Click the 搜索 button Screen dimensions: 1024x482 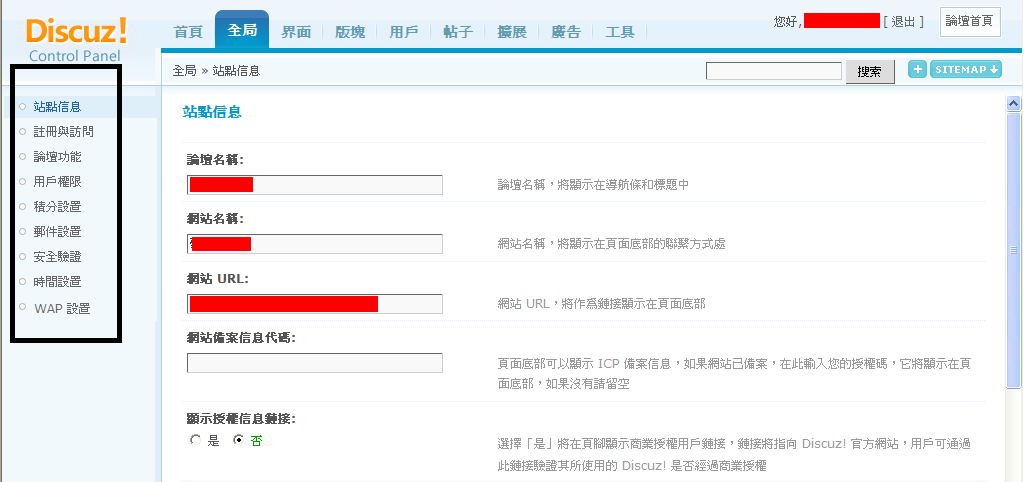tap(870, 72)
